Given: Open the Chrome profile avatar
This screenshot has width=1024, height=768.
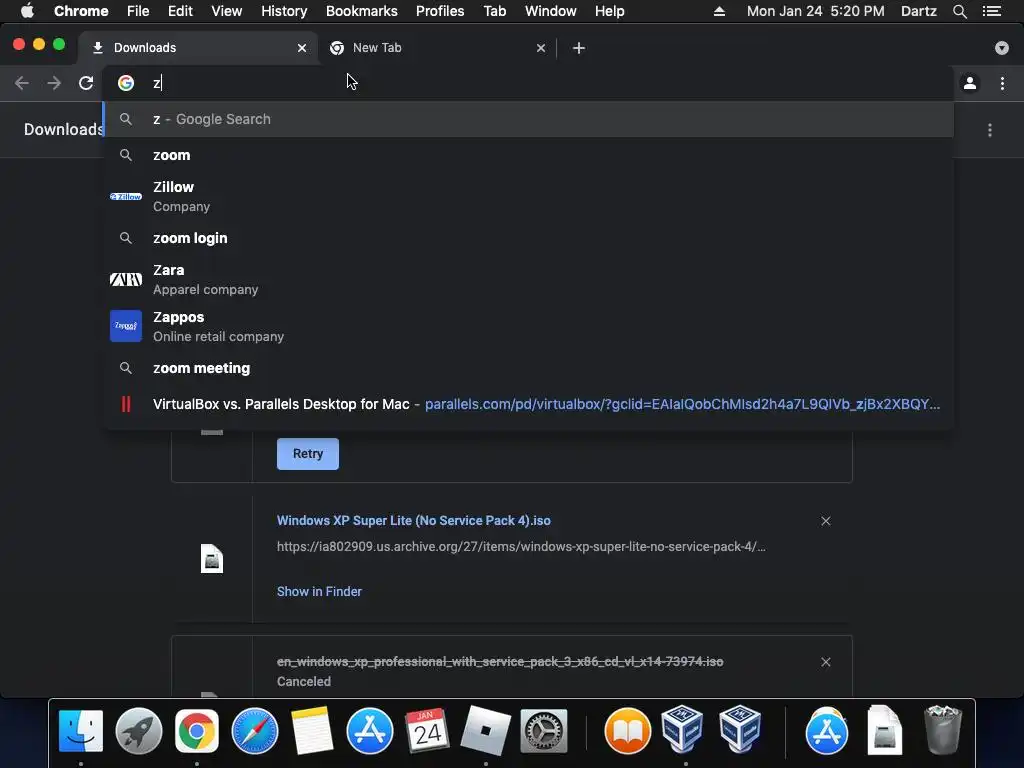Looking at the screenshot, I should pyautogui.click(x=970, y=83).
